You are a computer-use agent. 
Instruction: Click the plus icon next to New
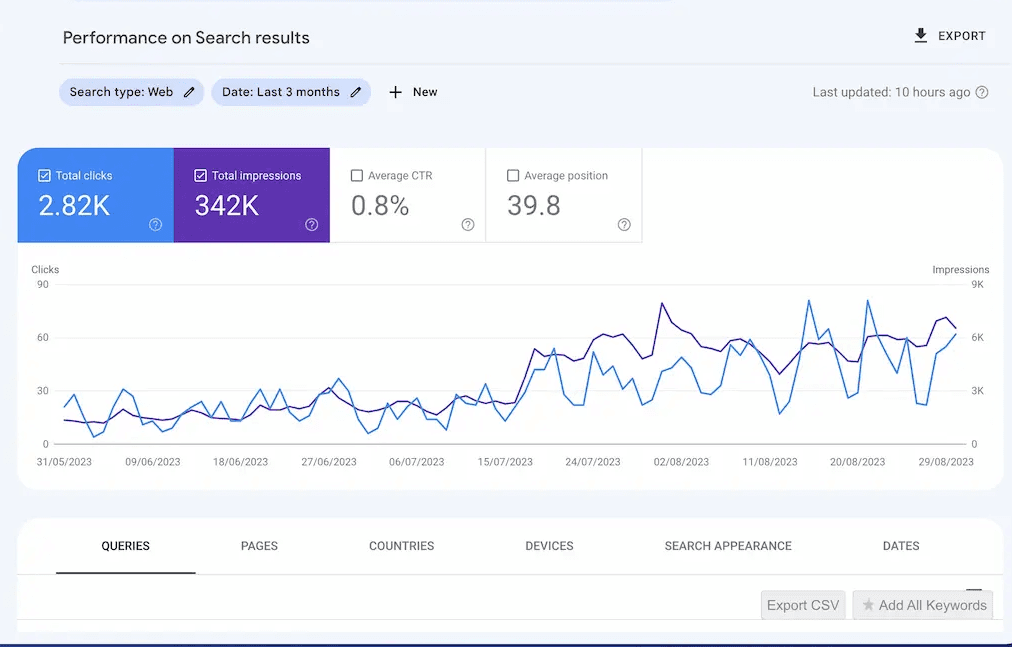396,92
